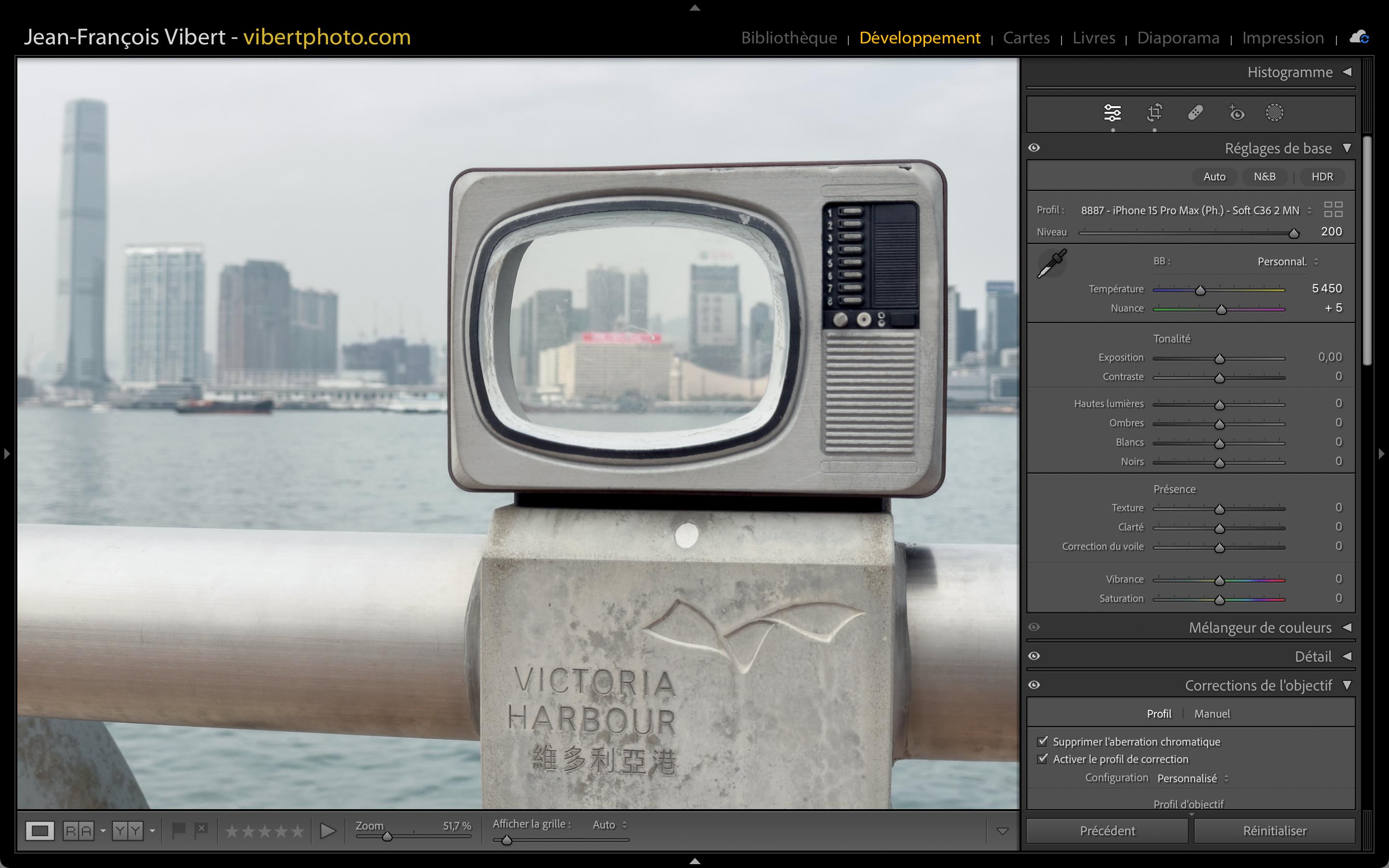1389x868 pixels.
Task: Uncheck Supprimer l'aberration chromatique
Action: (1043, 741)
